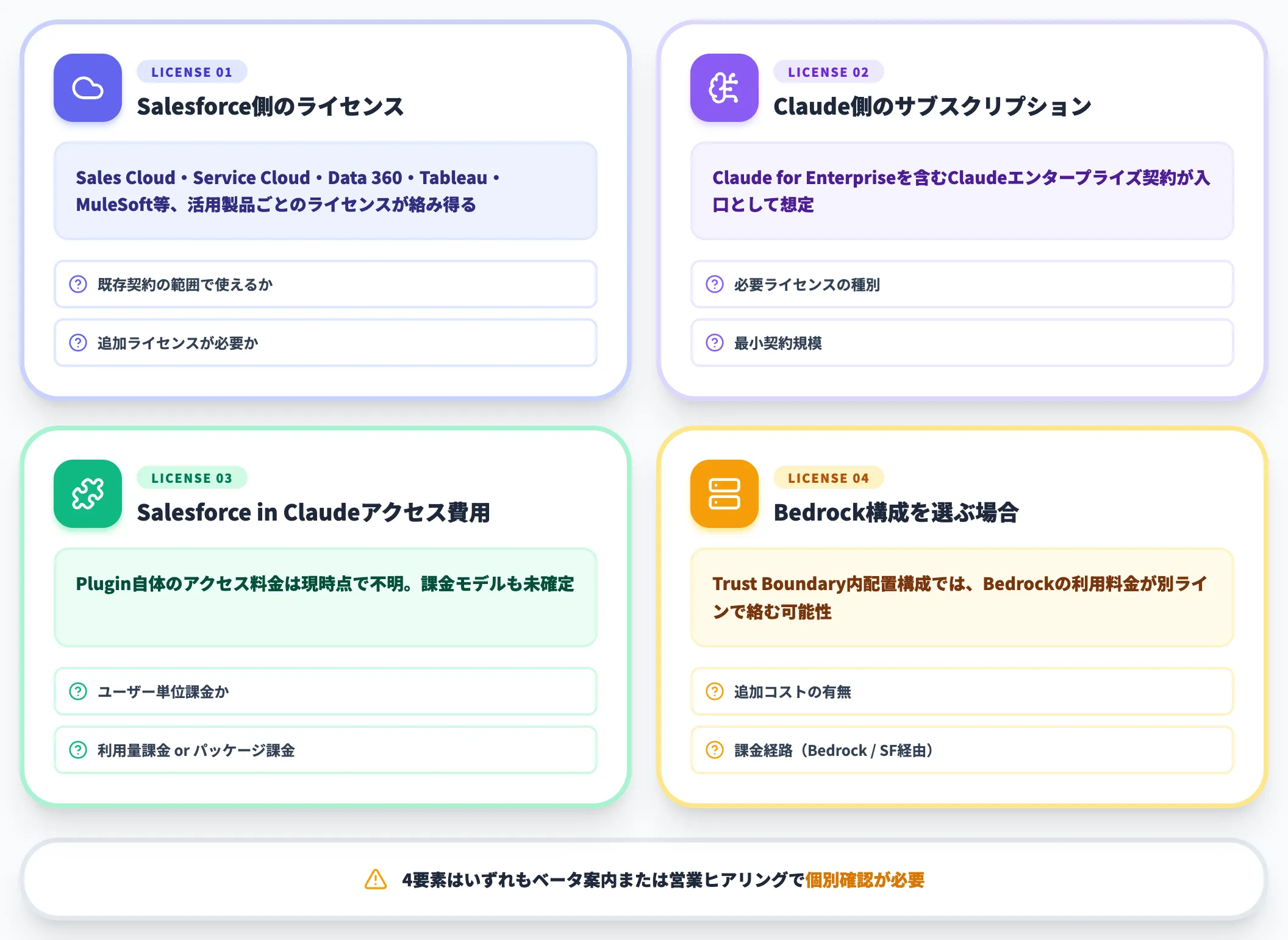Click question icon beside 追加コストの有無
1288x940 pixels.
(x=715, y=691)
